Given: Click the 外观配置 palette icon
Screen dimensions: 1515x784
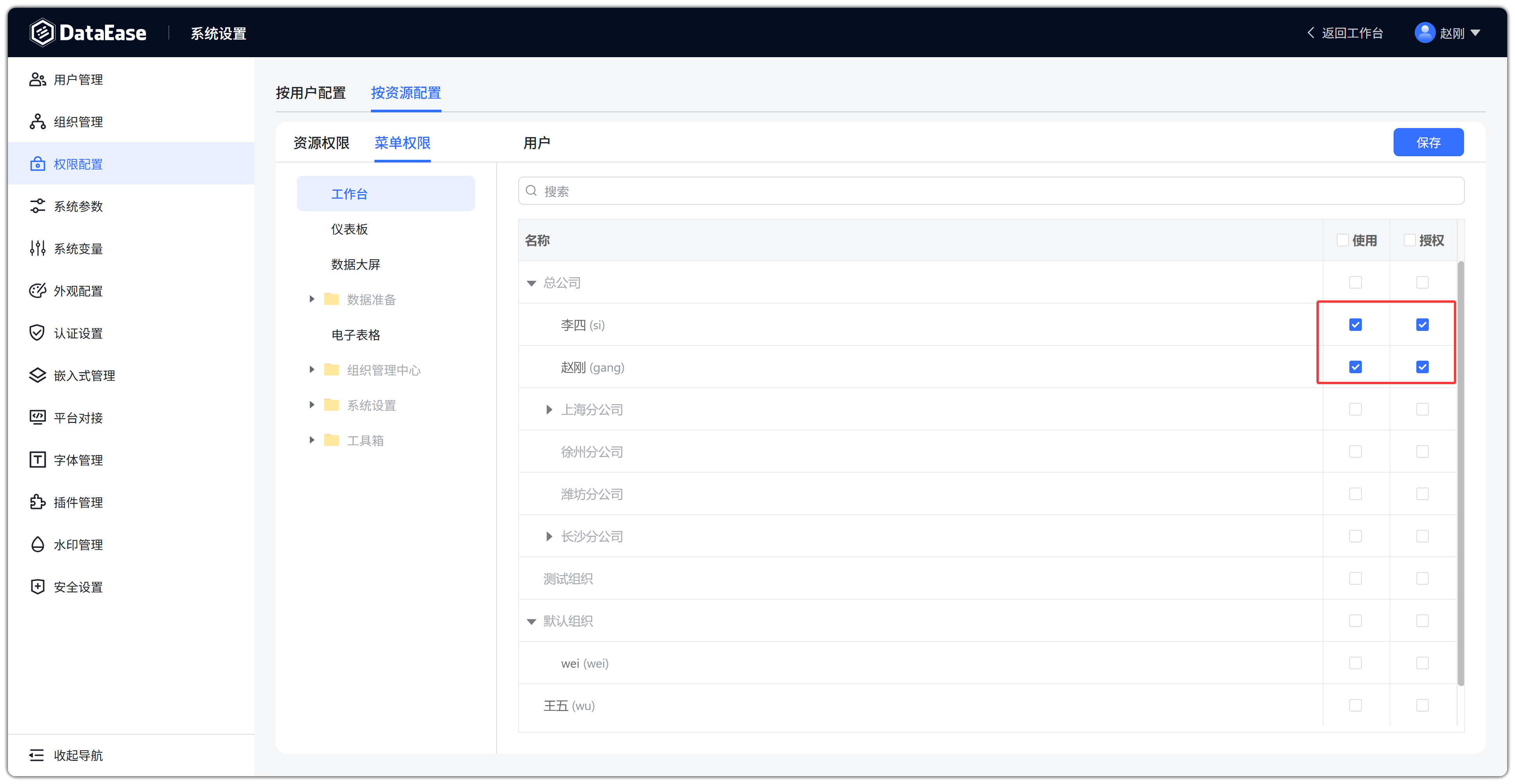Looking at the screenshot, I should point(38,291).
